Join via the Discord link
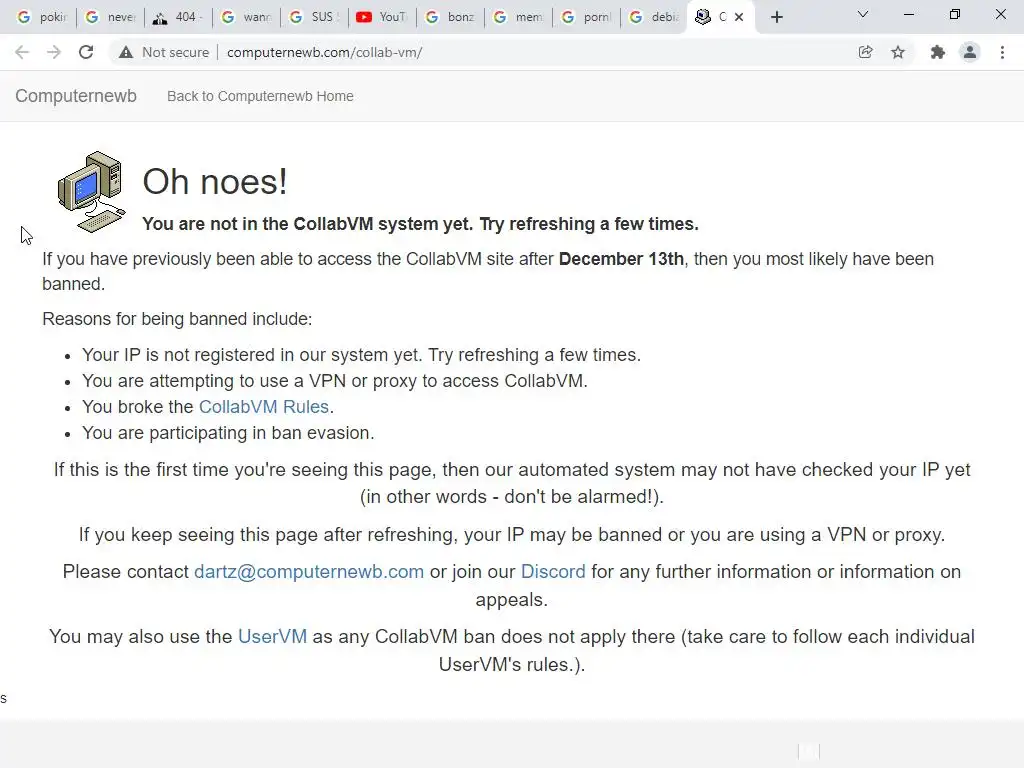Image resolution: width=1024 pixels, height=768 pixels. (x=553, y=571)
